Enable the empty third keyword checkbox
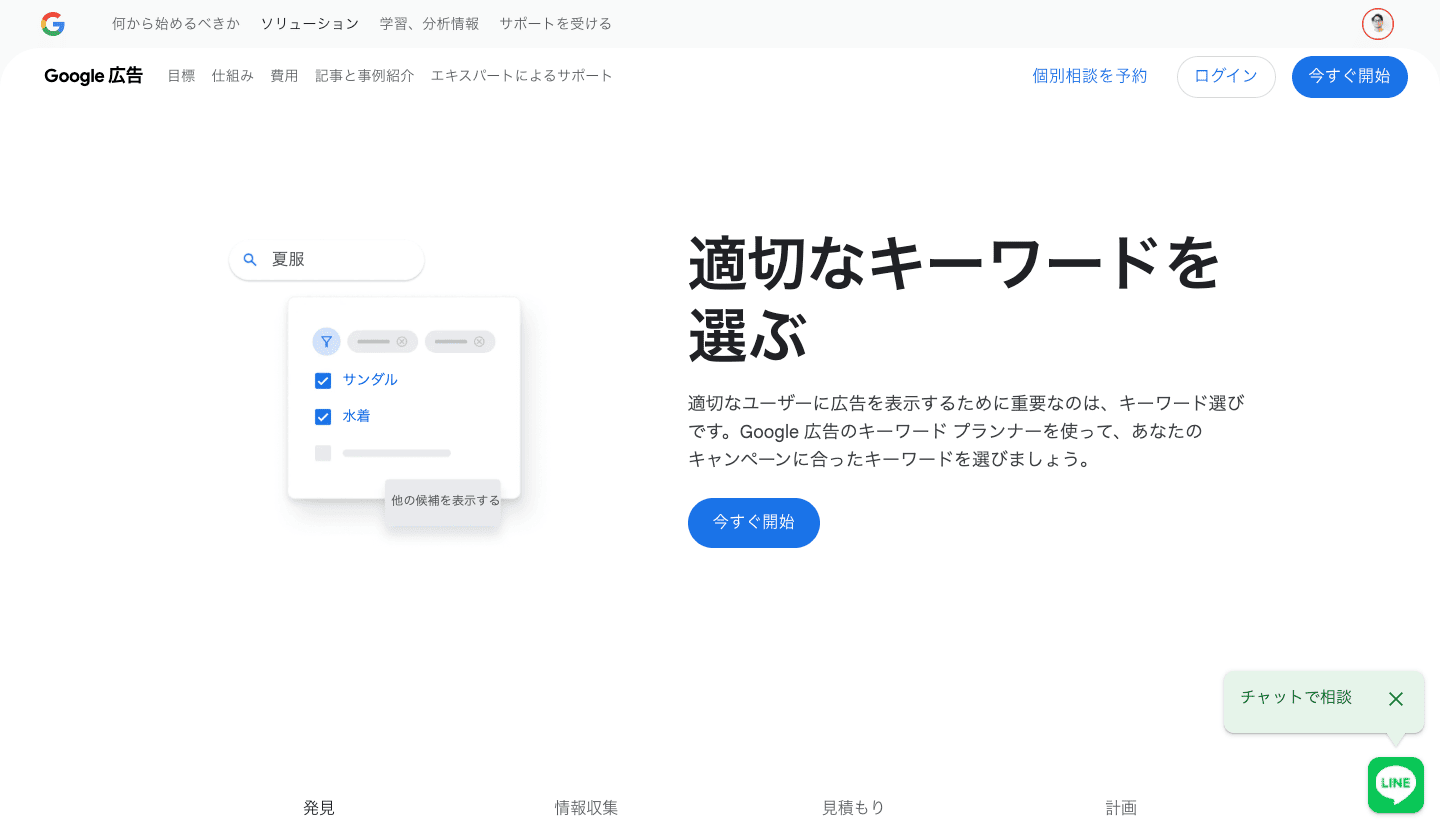Viewport: 1440px width, 829px height. 323,453
